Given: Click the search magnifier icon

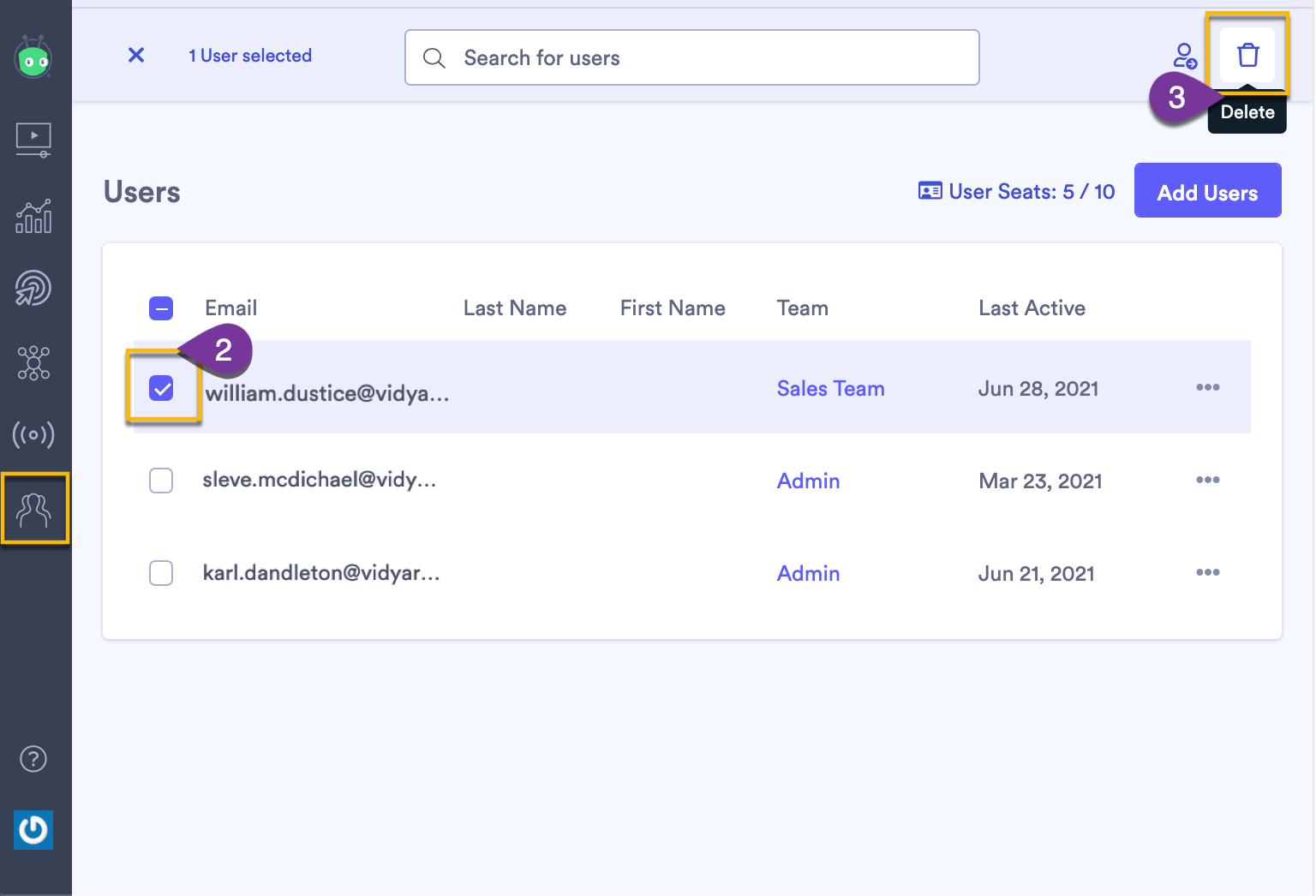Looking at the screenshot, I should pyautogui.click(x=434, y=58).
